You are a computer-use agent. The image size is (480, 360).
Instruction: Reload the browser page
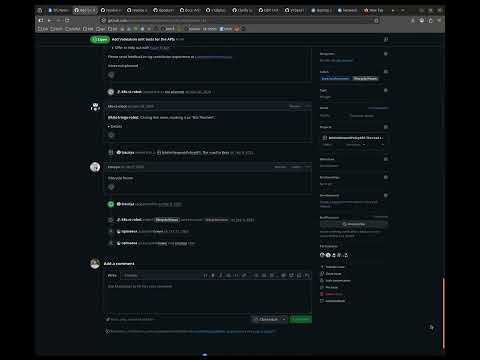(67, 21)
